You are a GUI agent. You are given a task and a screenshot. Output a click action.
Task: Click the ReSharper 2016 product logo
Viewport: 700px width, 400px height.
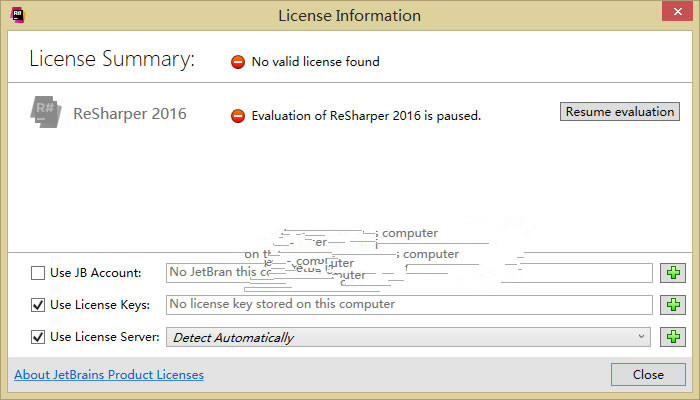(x=46, y=112)
